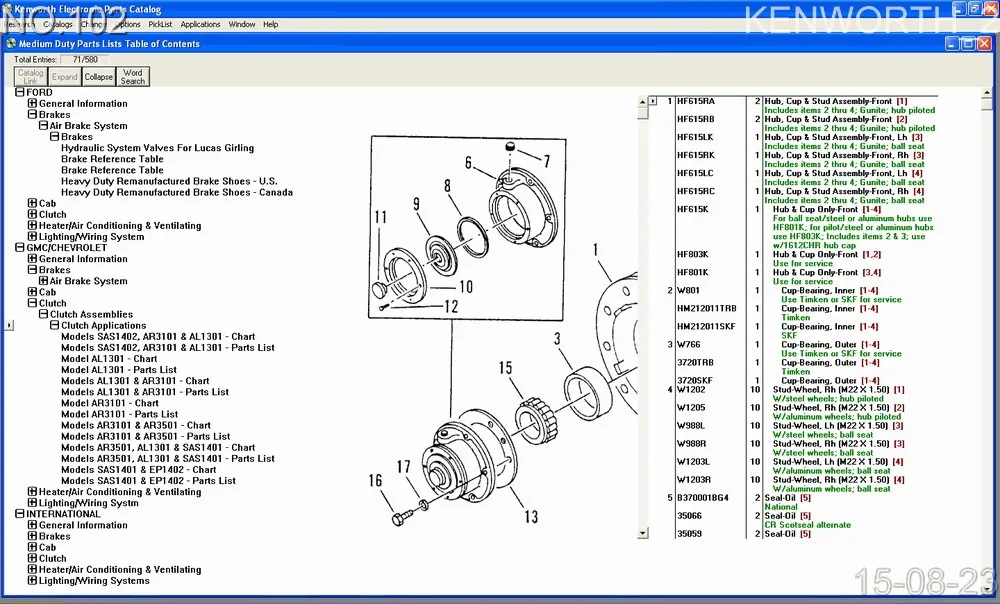The width and height of the screenshot is (1000, 604).
Task: Click callout number 16 in diagram
Action: click(375, 480)
